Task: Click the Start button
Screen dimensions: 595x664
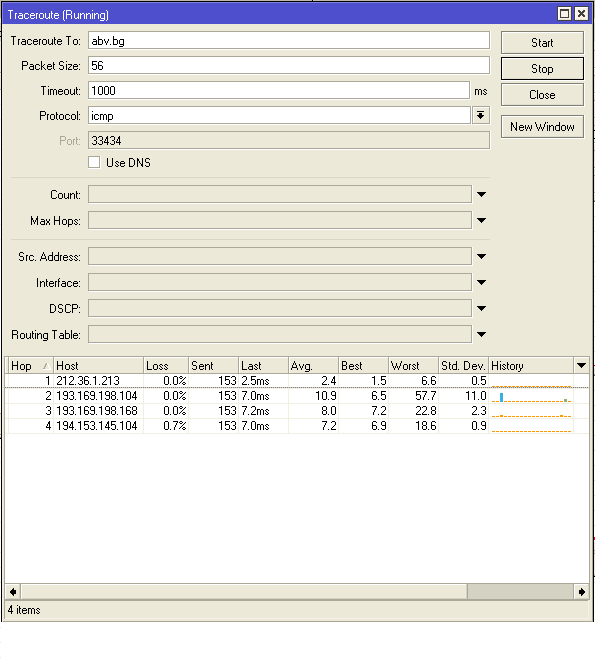Action: (x=542, y=42)
